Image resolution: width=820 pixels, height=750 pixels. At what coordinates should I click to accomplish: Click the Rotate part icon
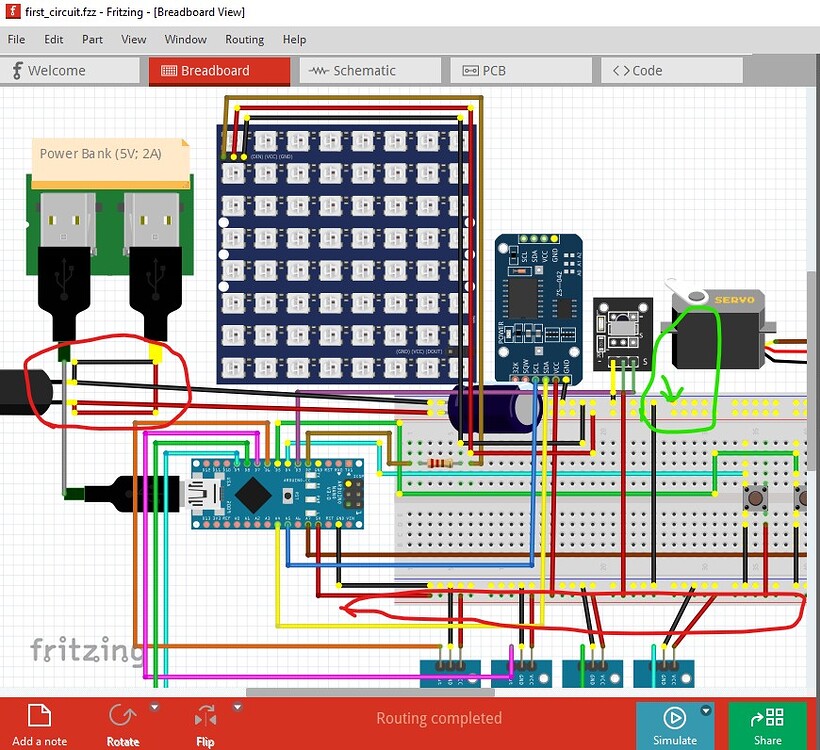tap(122, 716)
